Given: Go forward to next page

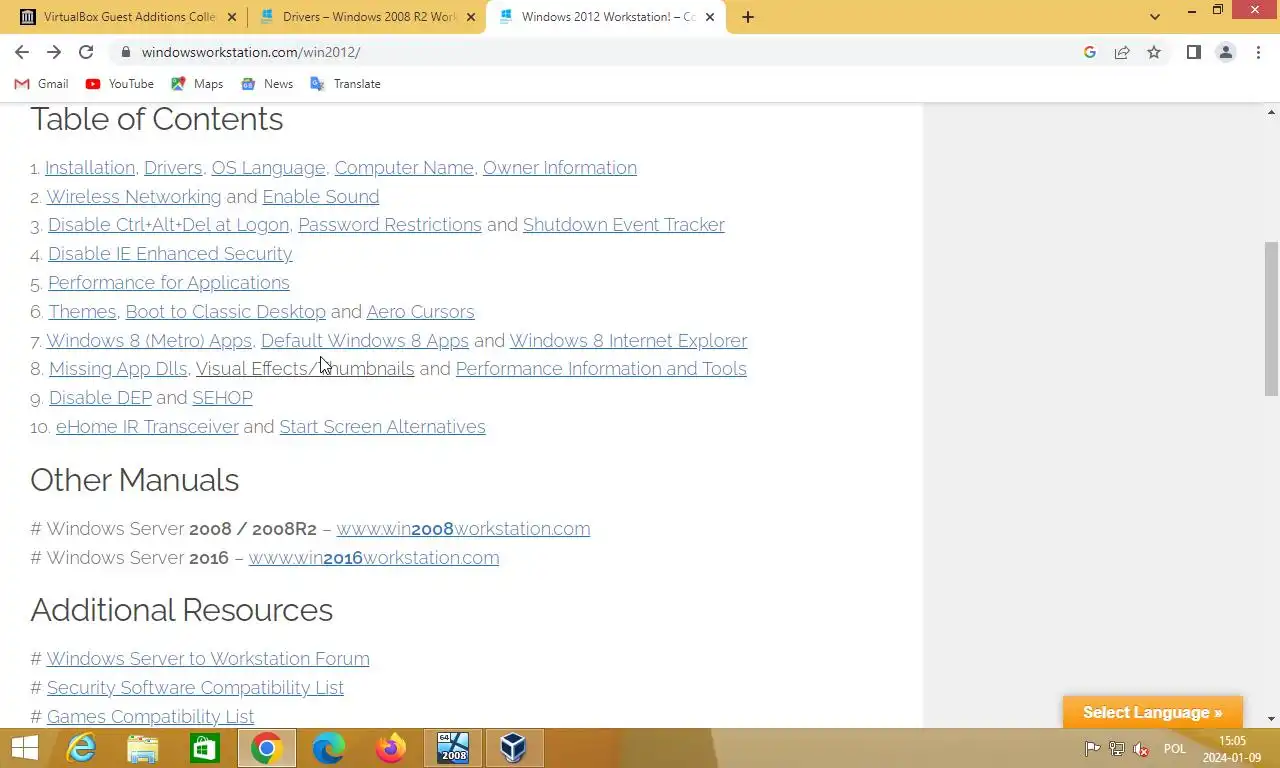Looking at the screenshot, I should pyautogui.click(x=54, y=52).
